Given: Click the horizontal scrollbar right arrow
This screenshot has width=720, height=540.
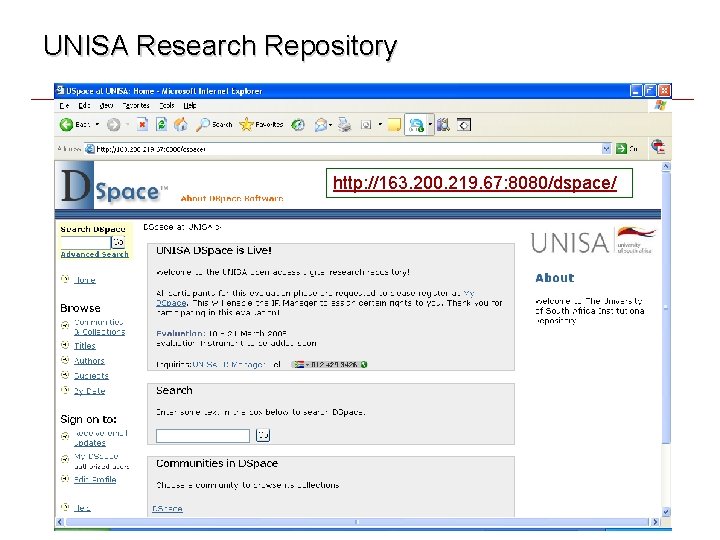Looking at the screenshot, I should [x=655, y=522].
